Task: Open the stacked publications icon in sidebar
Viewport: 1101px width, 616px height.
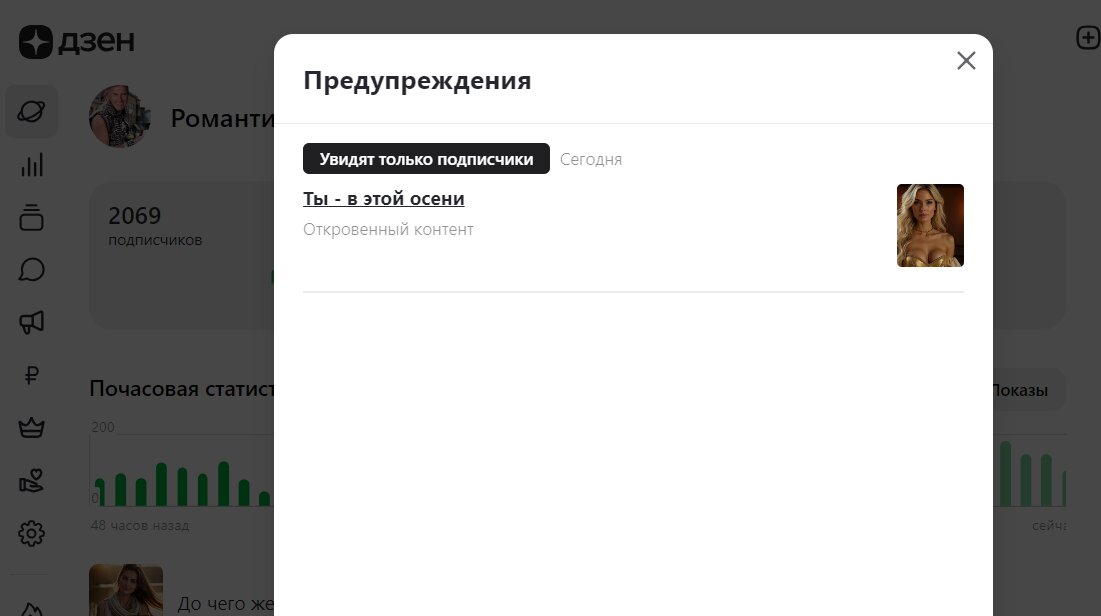Action: (32, 217)
